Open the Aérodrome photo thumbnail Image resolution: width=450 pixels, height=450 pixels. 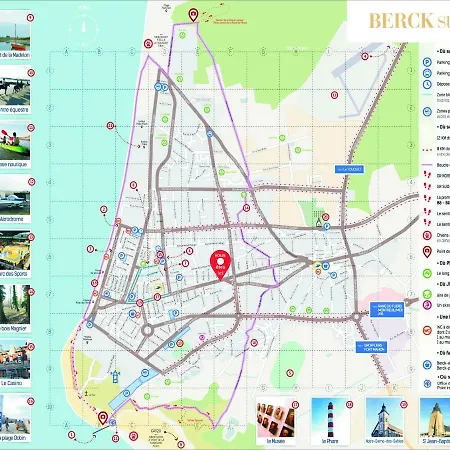click(x=15, y=199)
